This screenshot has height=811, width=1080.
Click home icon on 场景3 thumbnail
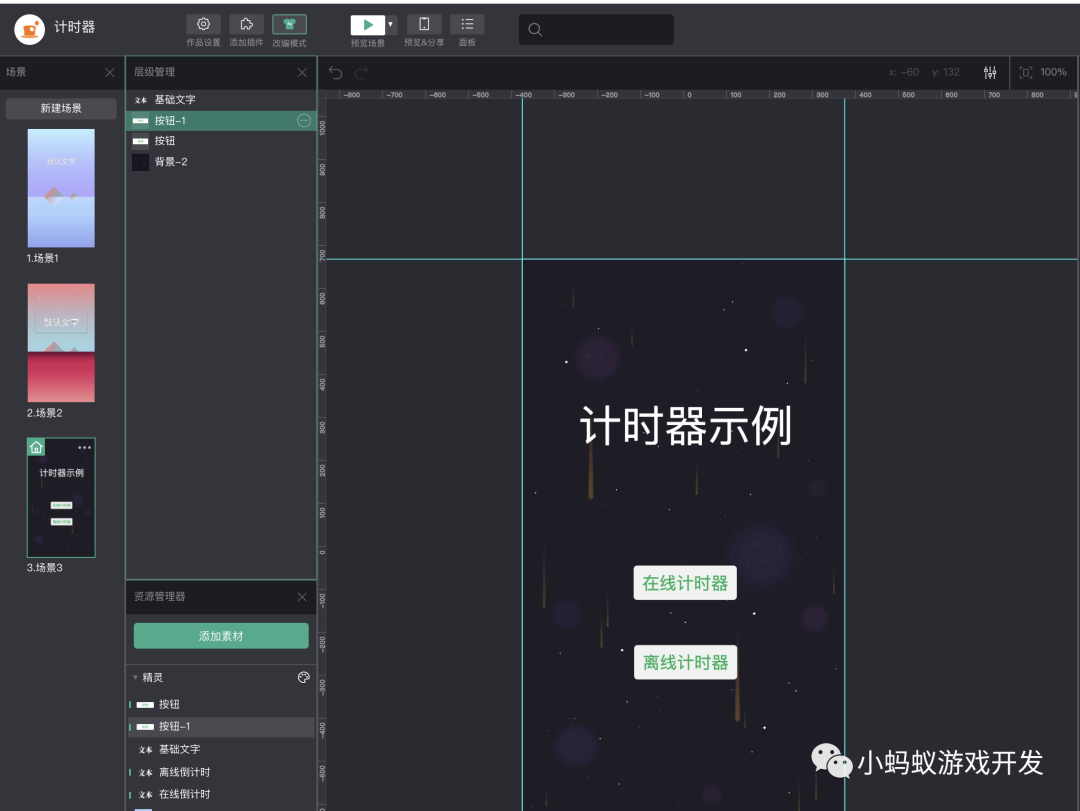pos(37,447)
